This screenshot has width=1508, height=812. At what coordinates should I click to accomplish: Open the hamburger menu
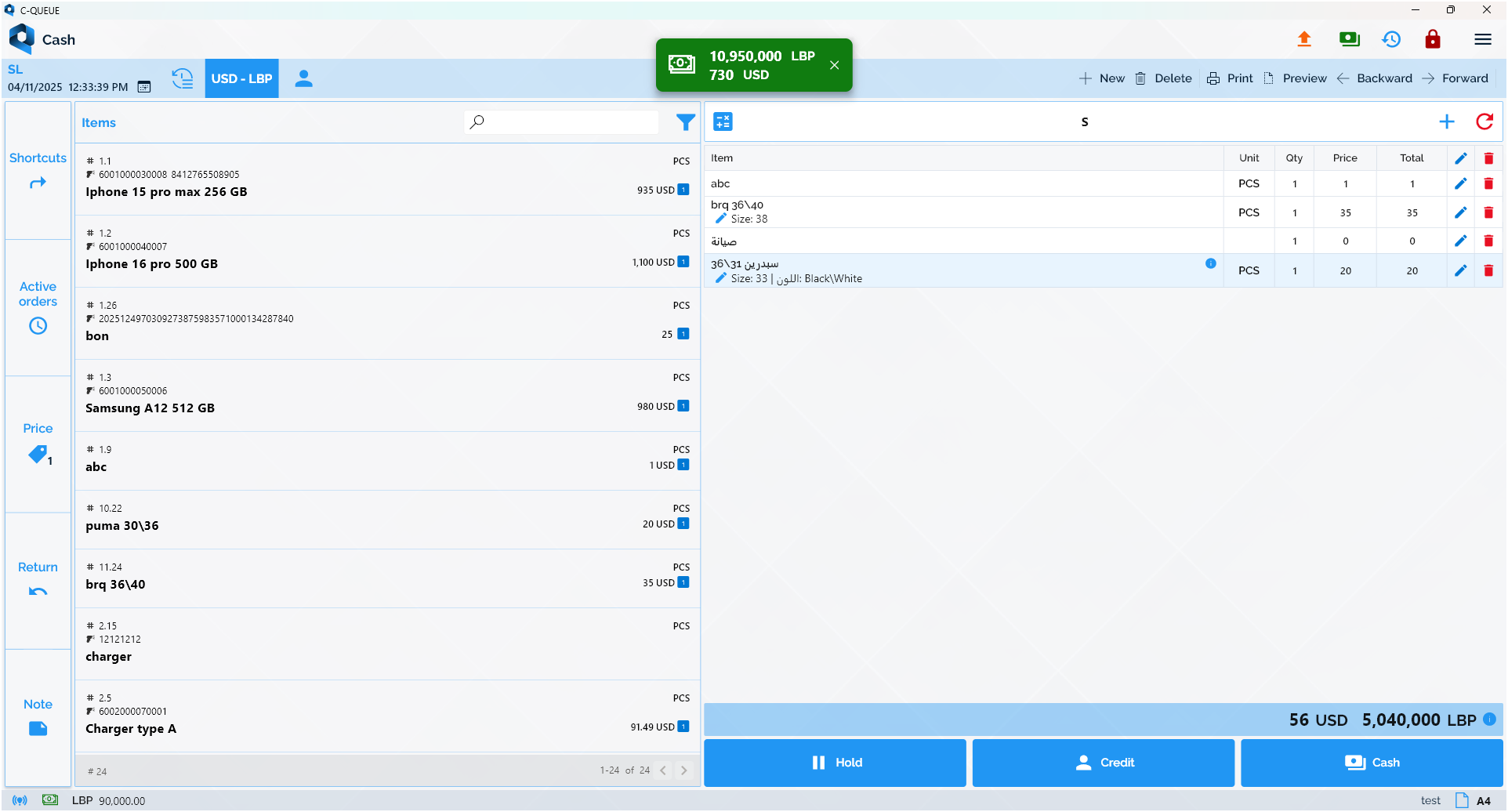(1482, 39)
